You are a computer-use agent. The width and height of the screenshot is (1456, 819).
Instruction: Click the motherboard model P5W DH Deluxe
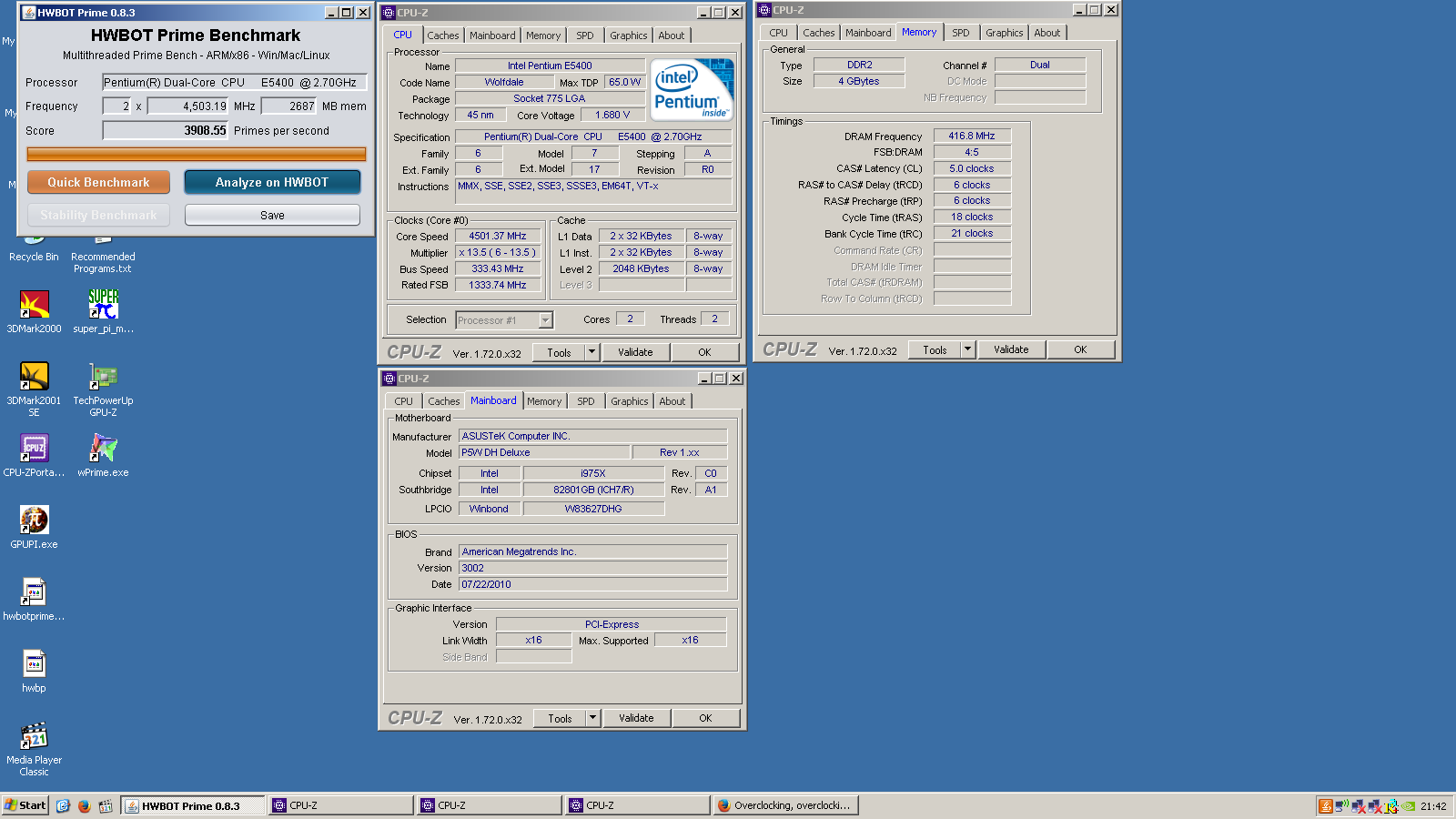tap(544, 452)
